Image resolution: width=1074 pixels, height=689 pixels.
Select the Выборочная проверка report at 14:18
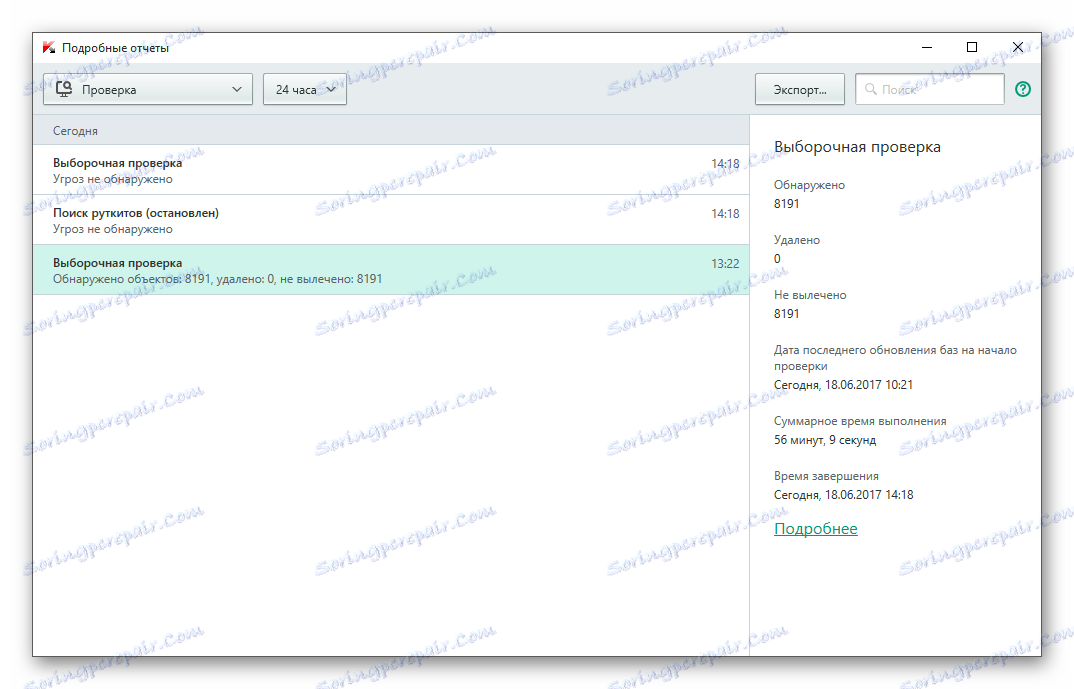391,170
